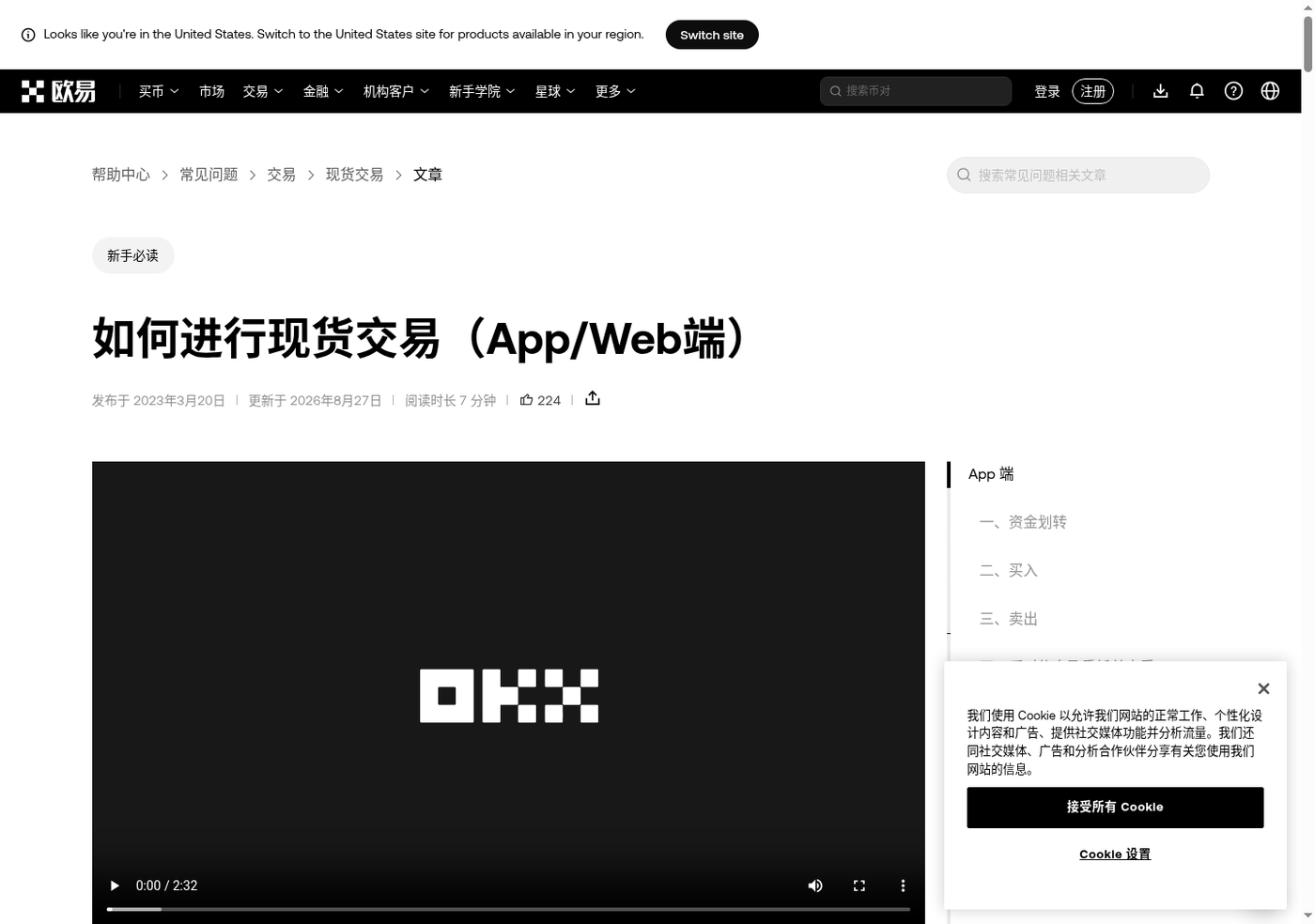Click the info icon in region notice
The width and height of the screenshot is (1315, 924).
tap(28, 35)
